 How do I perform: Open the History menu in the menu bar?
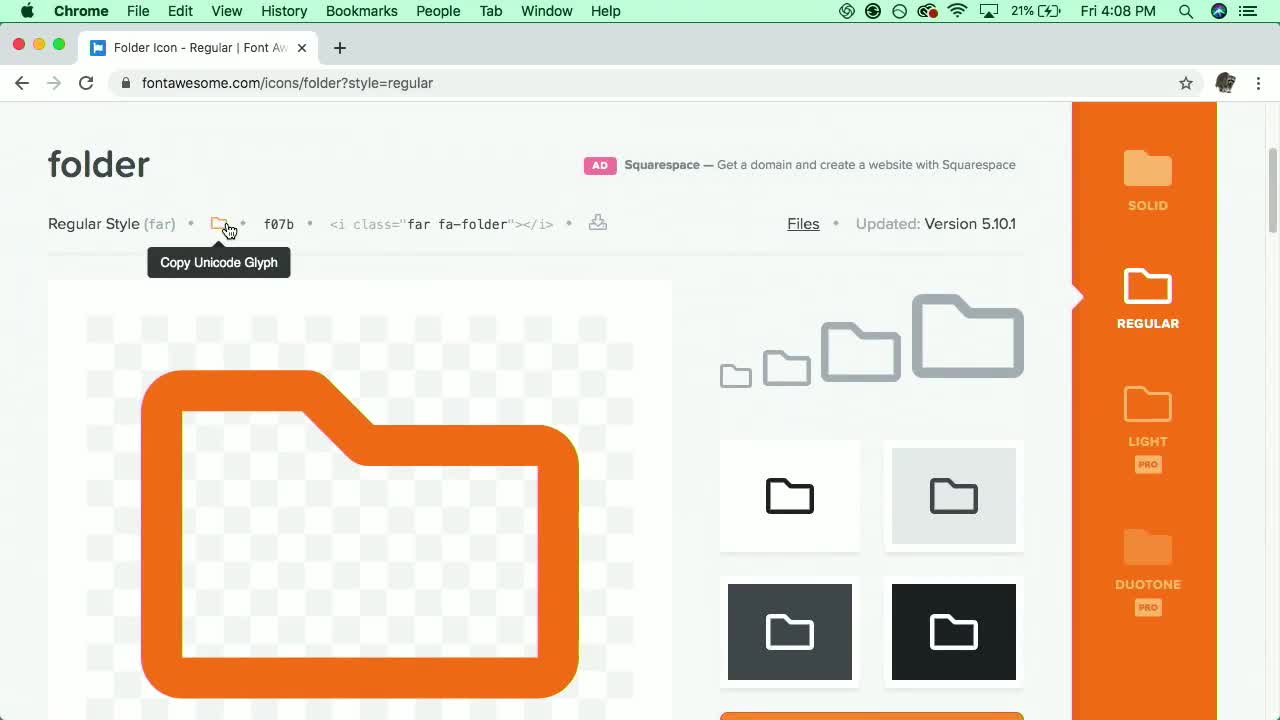pos(284,11)
